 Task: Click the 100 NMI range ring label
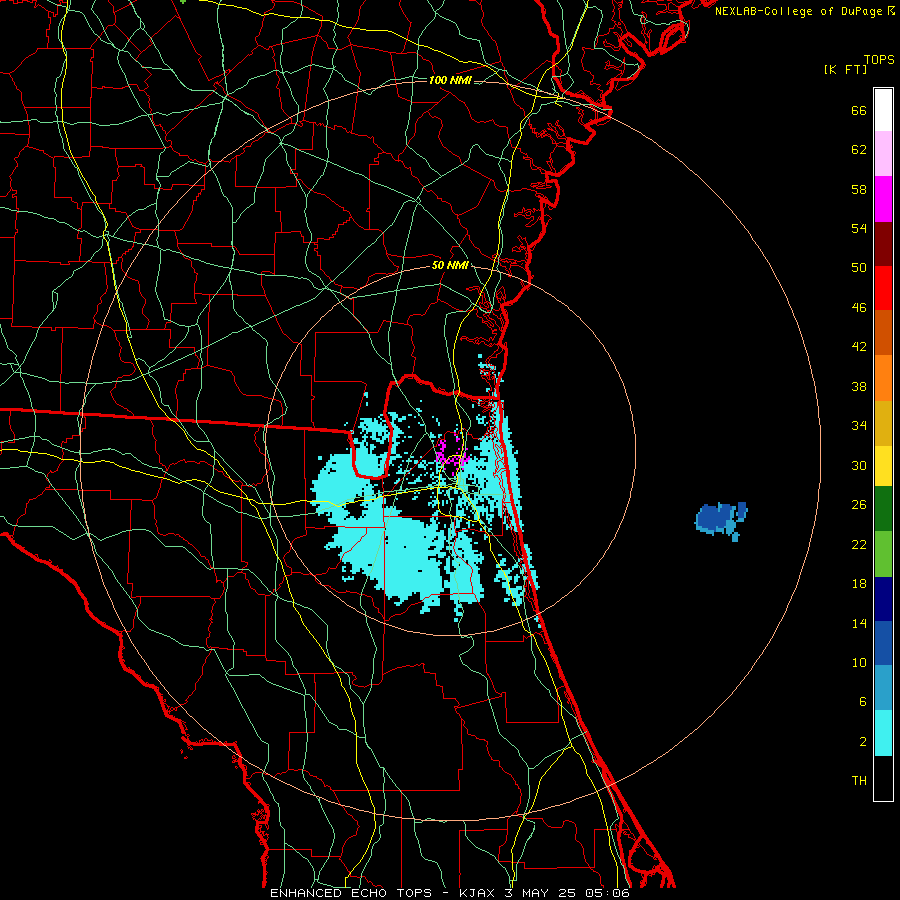point(450,80)
